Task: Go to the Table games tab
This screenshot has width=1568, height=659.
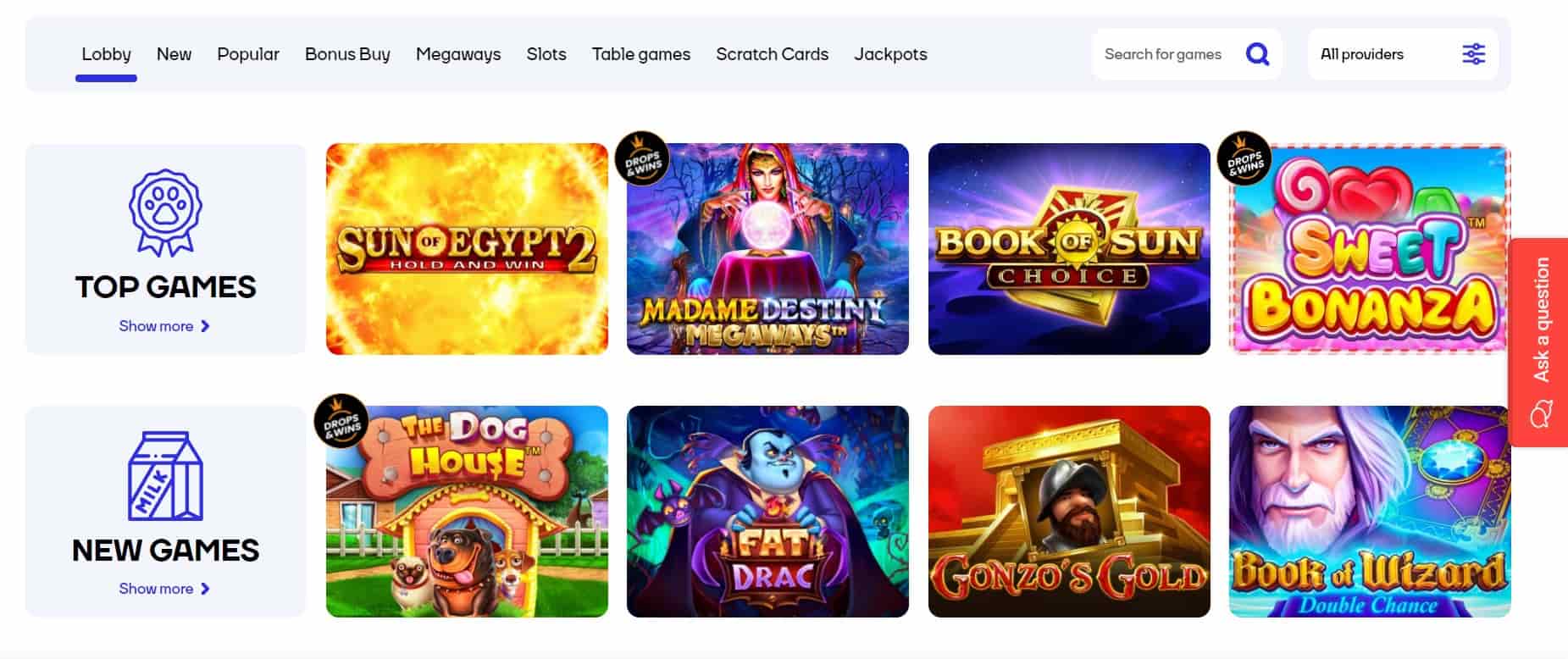Action: pyautogui.click(x=641, y=54)
